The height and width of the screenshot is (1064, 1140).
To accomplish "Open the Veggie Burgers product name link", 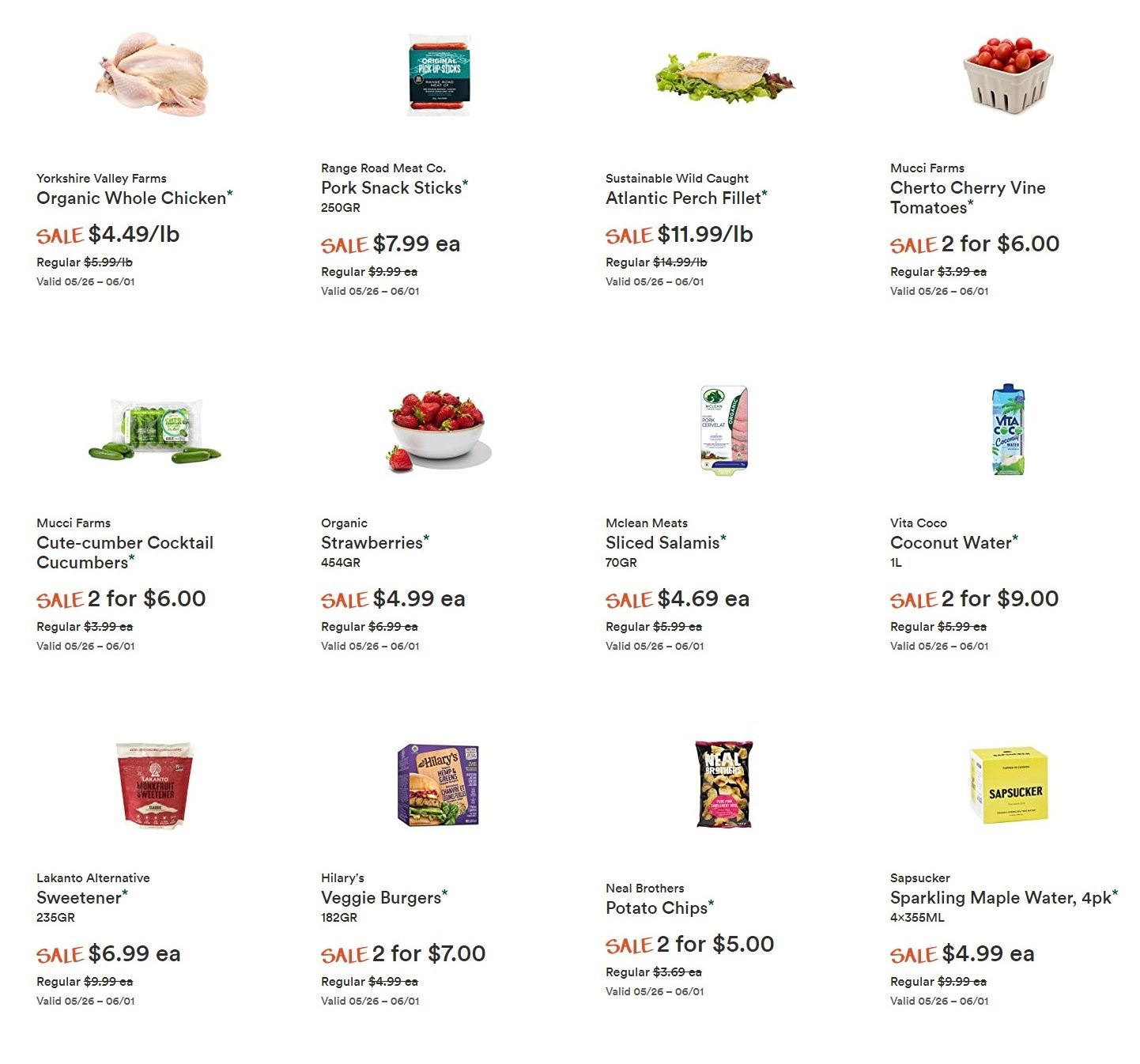I will (381, 897).
